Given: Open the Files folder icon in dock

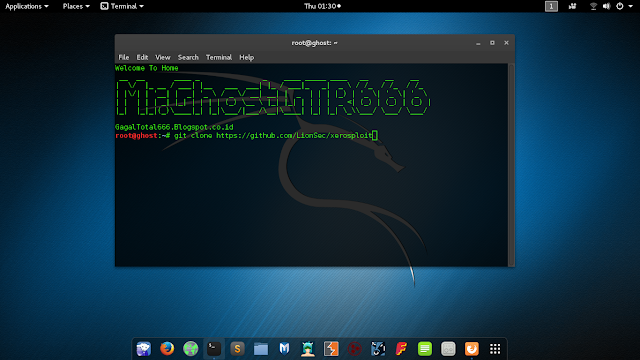Looking at the screenshot, I should click(x=261, y=349).
